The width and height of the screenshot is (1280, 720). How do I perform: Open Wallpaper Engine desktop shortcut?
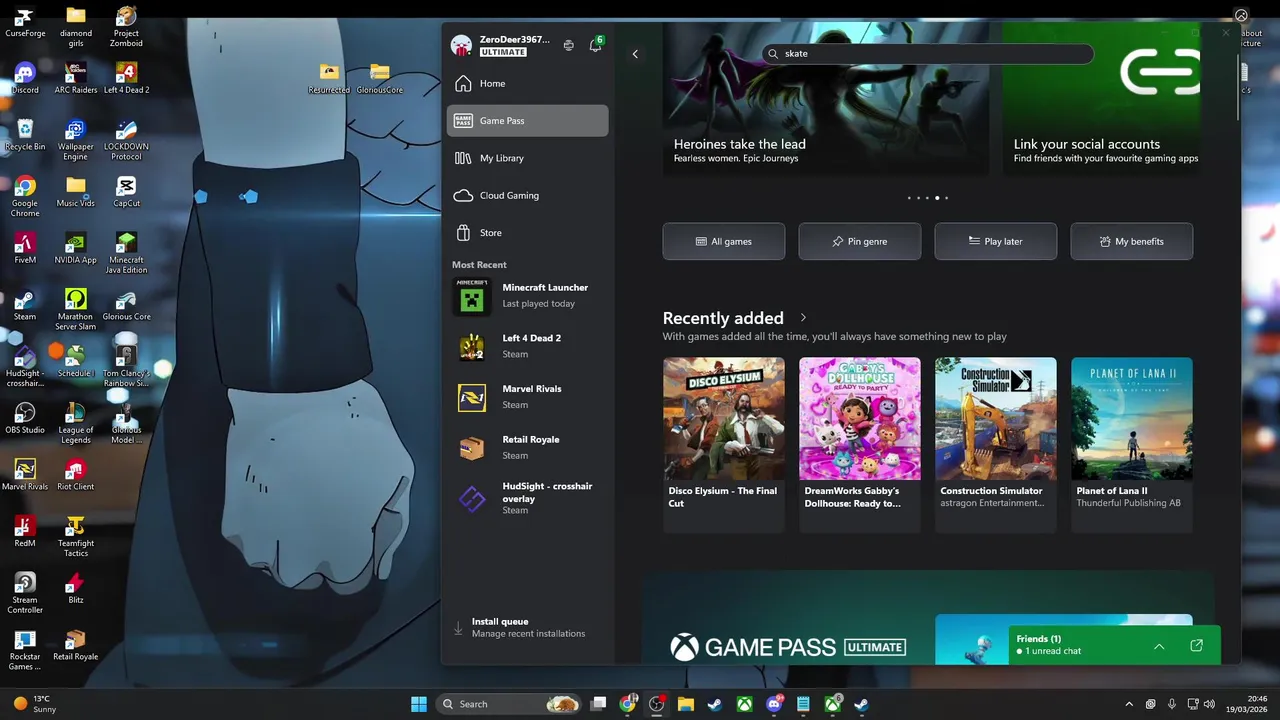click(76, 140)
